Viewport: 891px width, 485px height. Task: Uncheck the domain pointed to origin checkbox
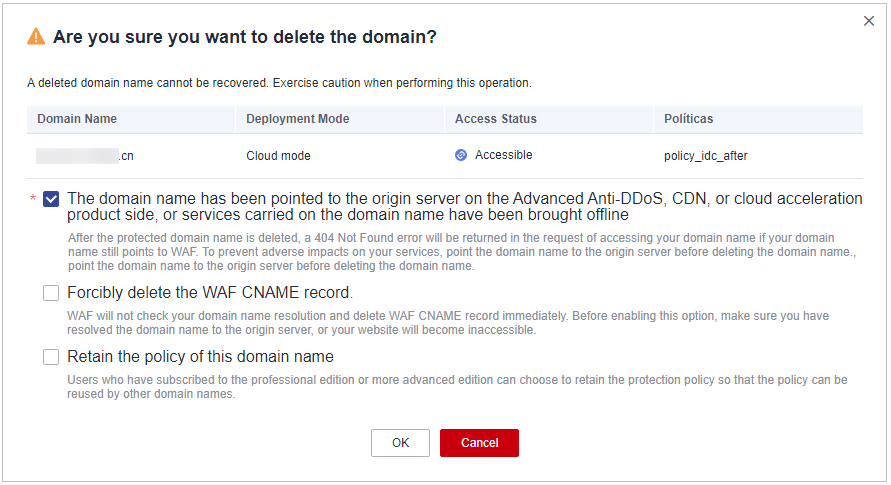pos(51,199)
